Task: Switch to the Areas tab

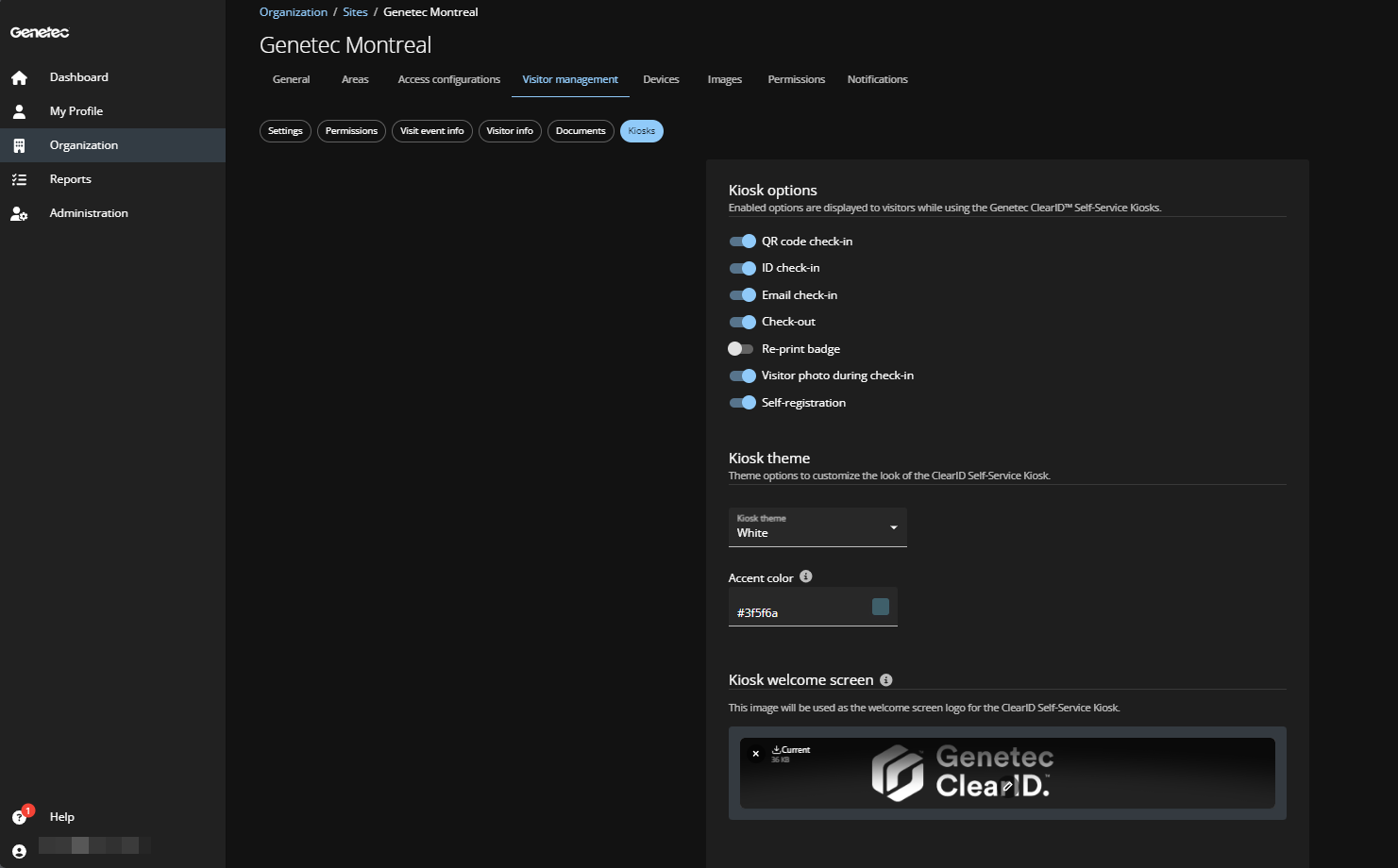Action: pos(355,79)
